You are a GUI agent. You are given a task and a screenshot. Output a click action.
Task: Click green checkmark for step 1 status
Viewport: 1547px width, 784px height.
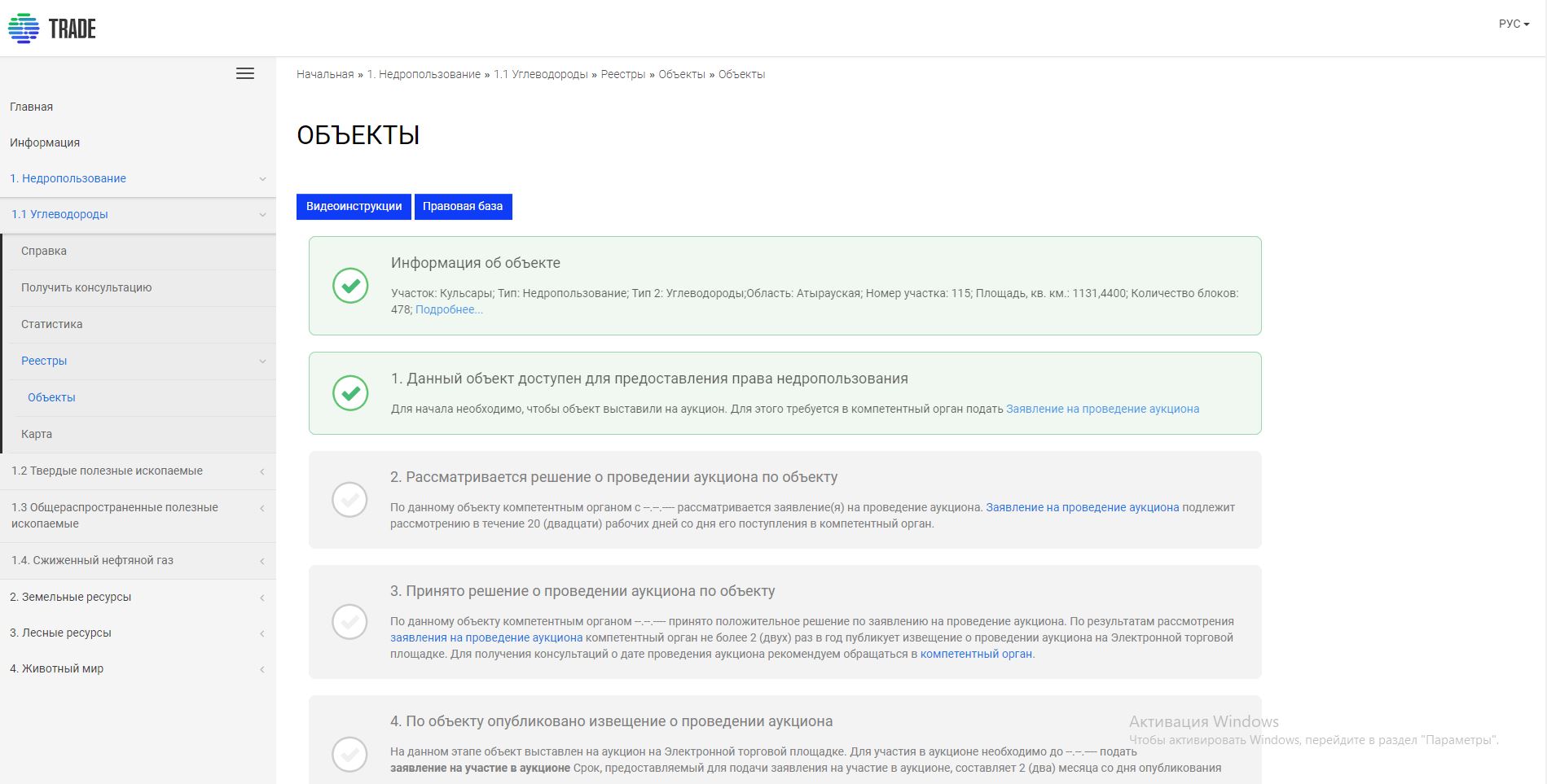pyautogui.click(x=350, y=393)
